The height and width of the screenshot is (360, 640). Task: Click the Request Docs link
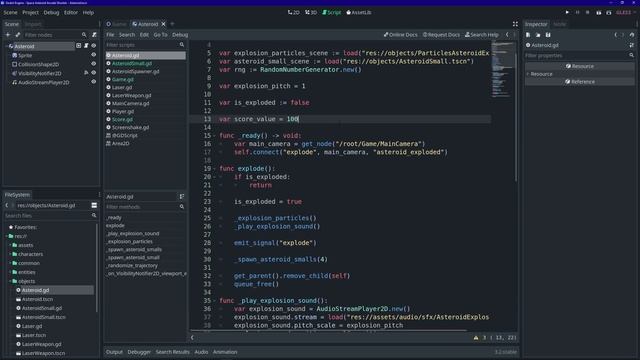(441, 35)
